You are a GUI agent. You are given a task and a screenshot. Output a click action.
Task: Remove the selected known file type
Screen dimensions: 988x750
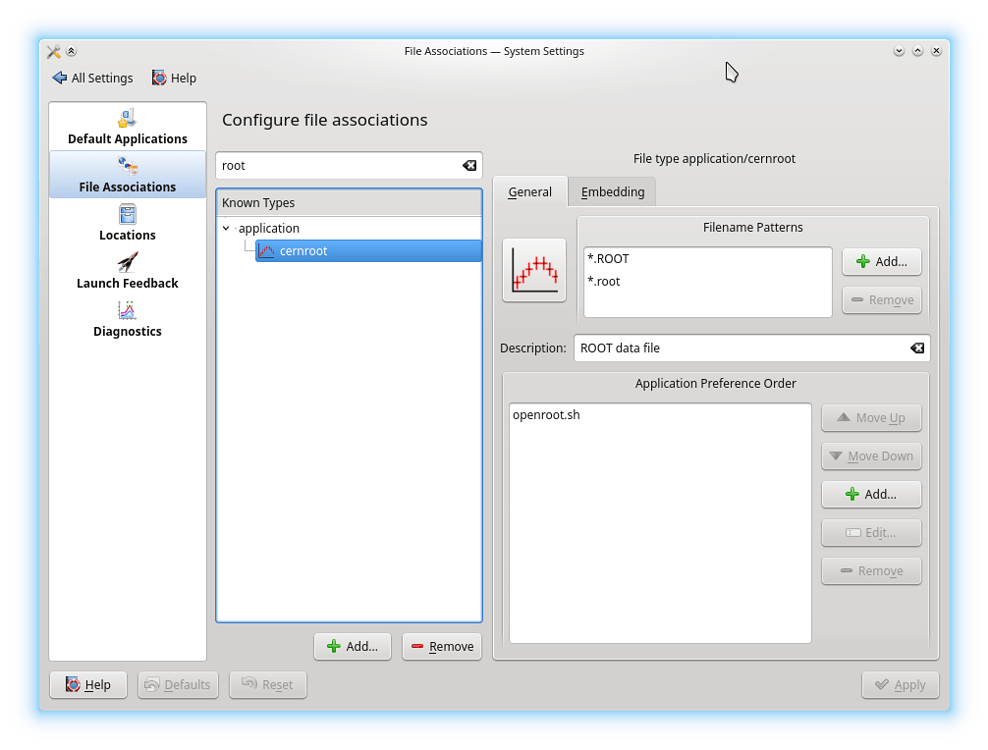tap(442, 646)
